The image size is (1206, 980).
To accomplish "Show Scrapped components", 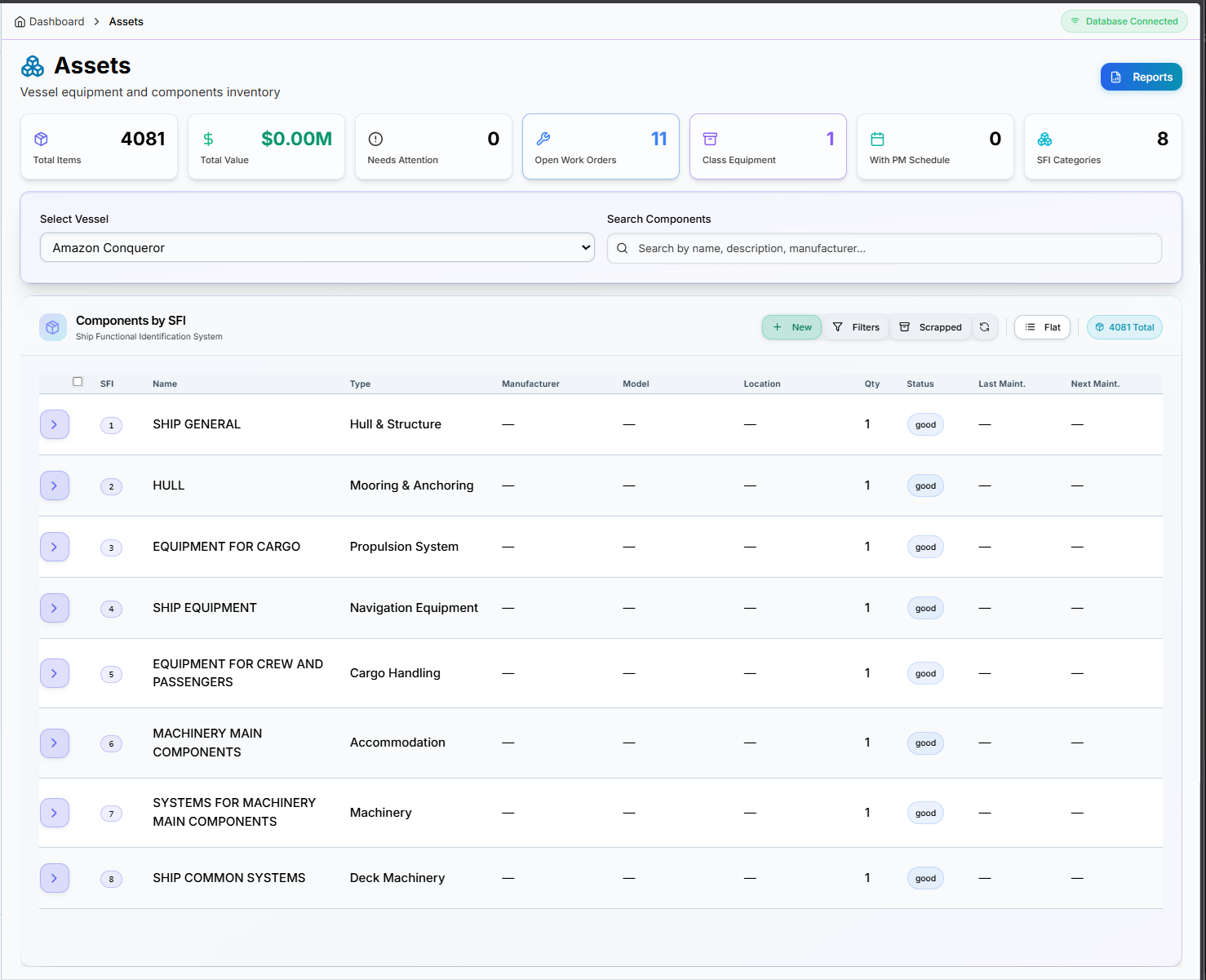I will pyautogui.click(x=931, y=327).
